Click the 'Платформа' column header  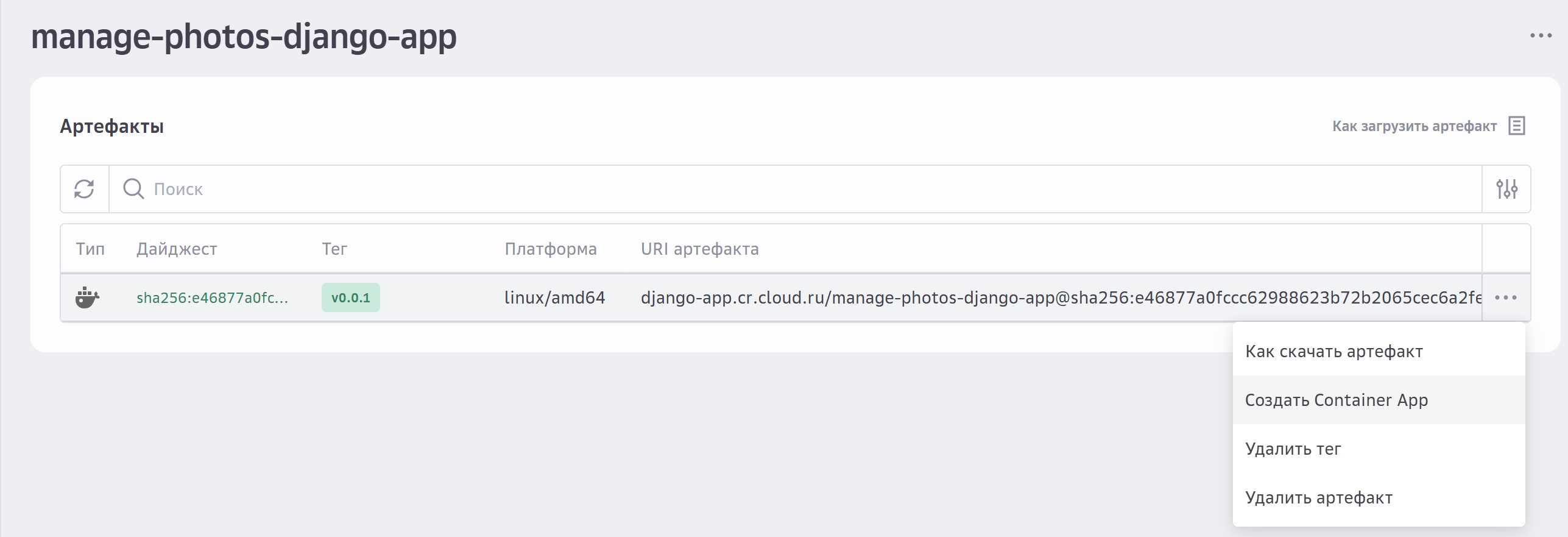551,249
